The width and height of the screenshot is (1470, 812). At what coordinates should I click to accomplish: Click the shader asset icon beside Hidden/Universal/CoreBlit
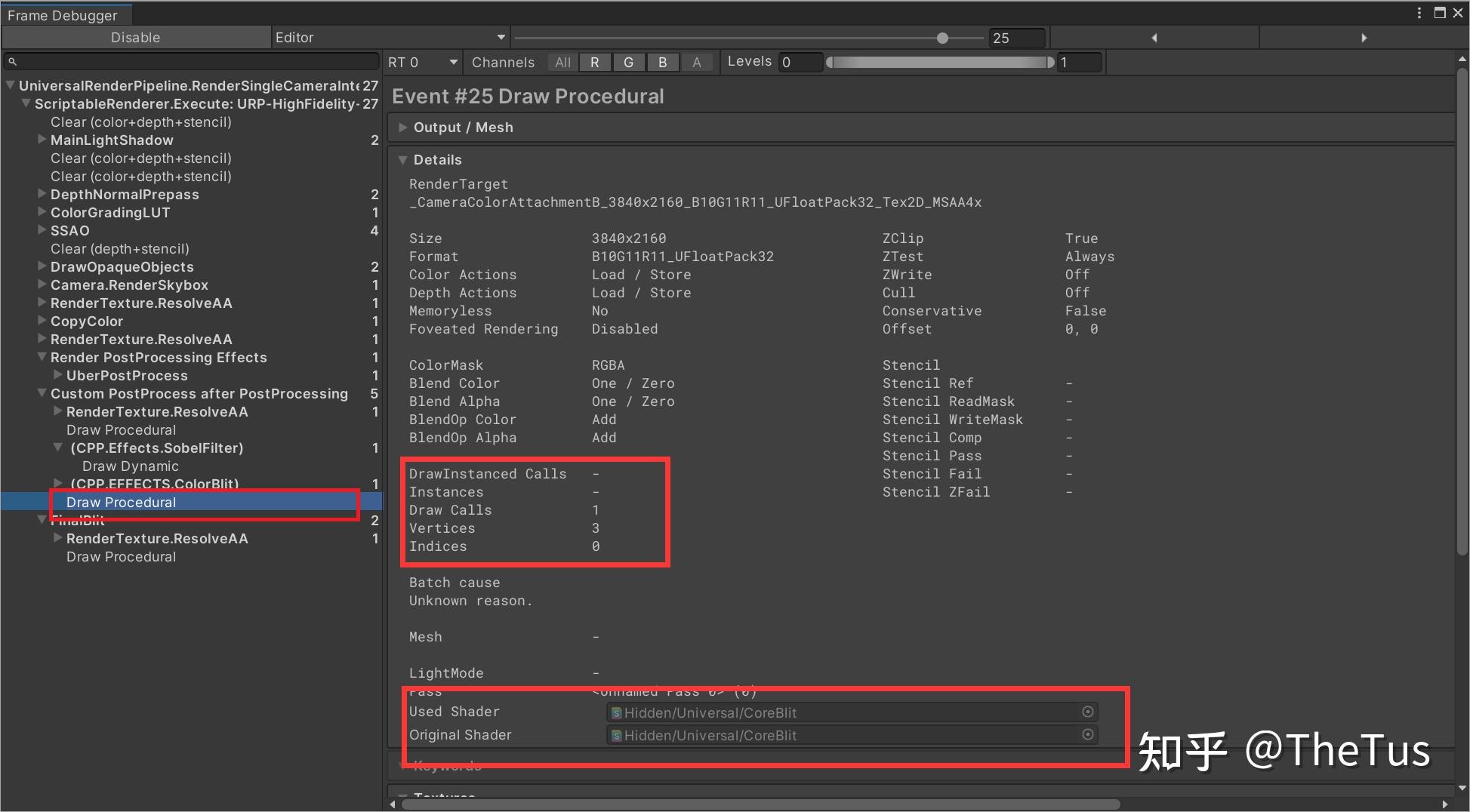pos(616,712)
